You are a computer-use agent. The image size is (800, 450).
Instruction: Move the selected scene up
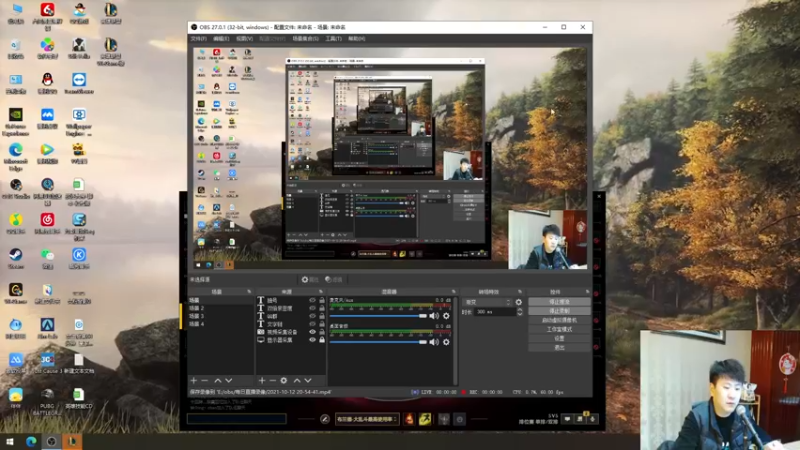tap(218, 381)
